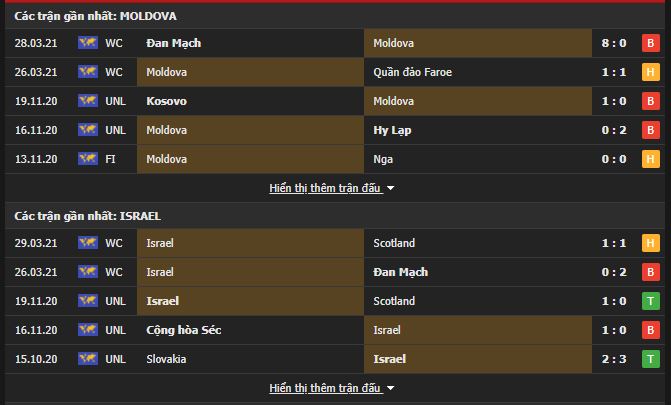Image resolution: width=671 pixels, height=405 pixels.
Task: Click the flag icon in the Moldova vs Nga row
Action: tap(87, 158)
